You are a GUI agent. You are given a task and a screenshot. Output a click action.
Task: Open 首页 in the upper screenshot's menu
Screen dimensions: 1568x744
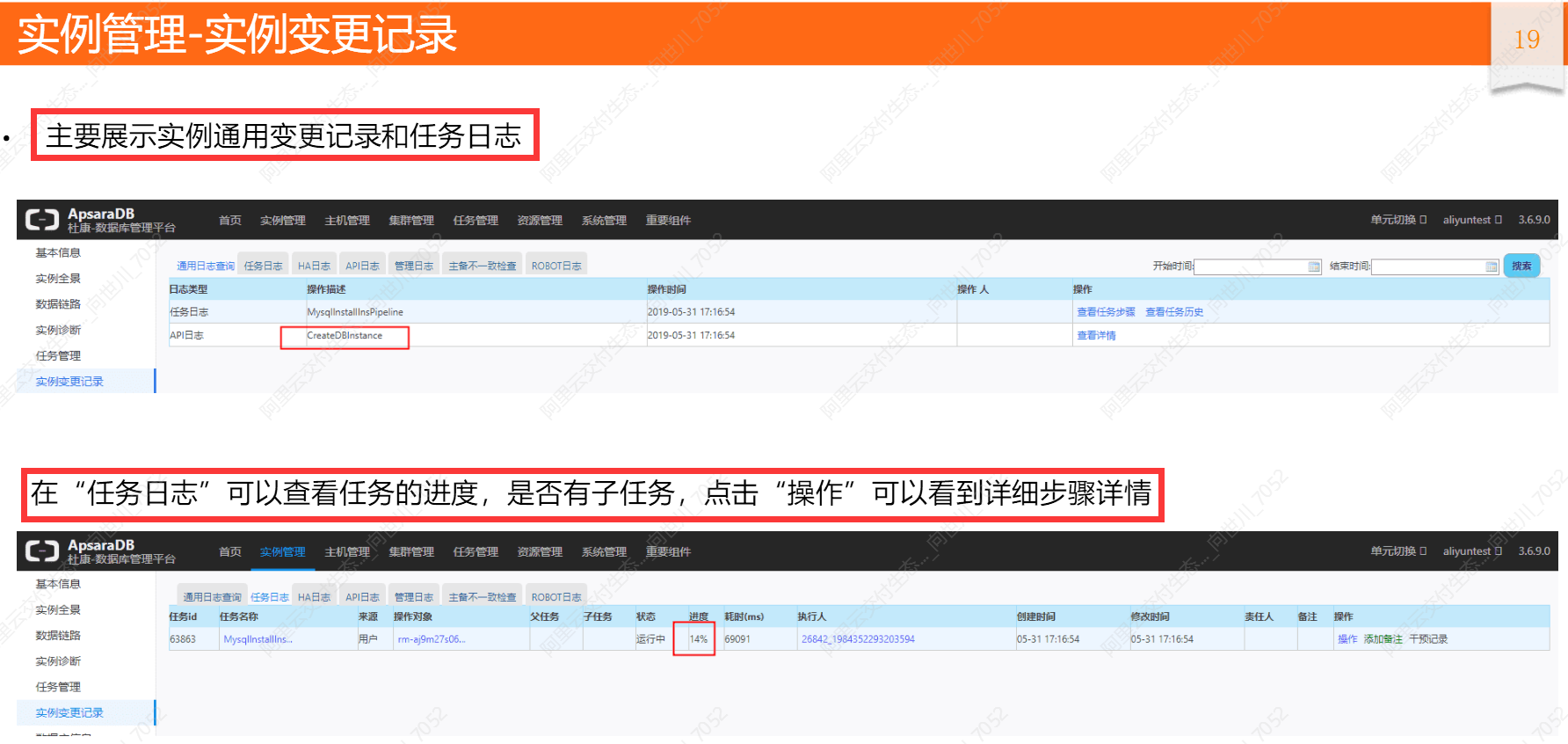230,221
